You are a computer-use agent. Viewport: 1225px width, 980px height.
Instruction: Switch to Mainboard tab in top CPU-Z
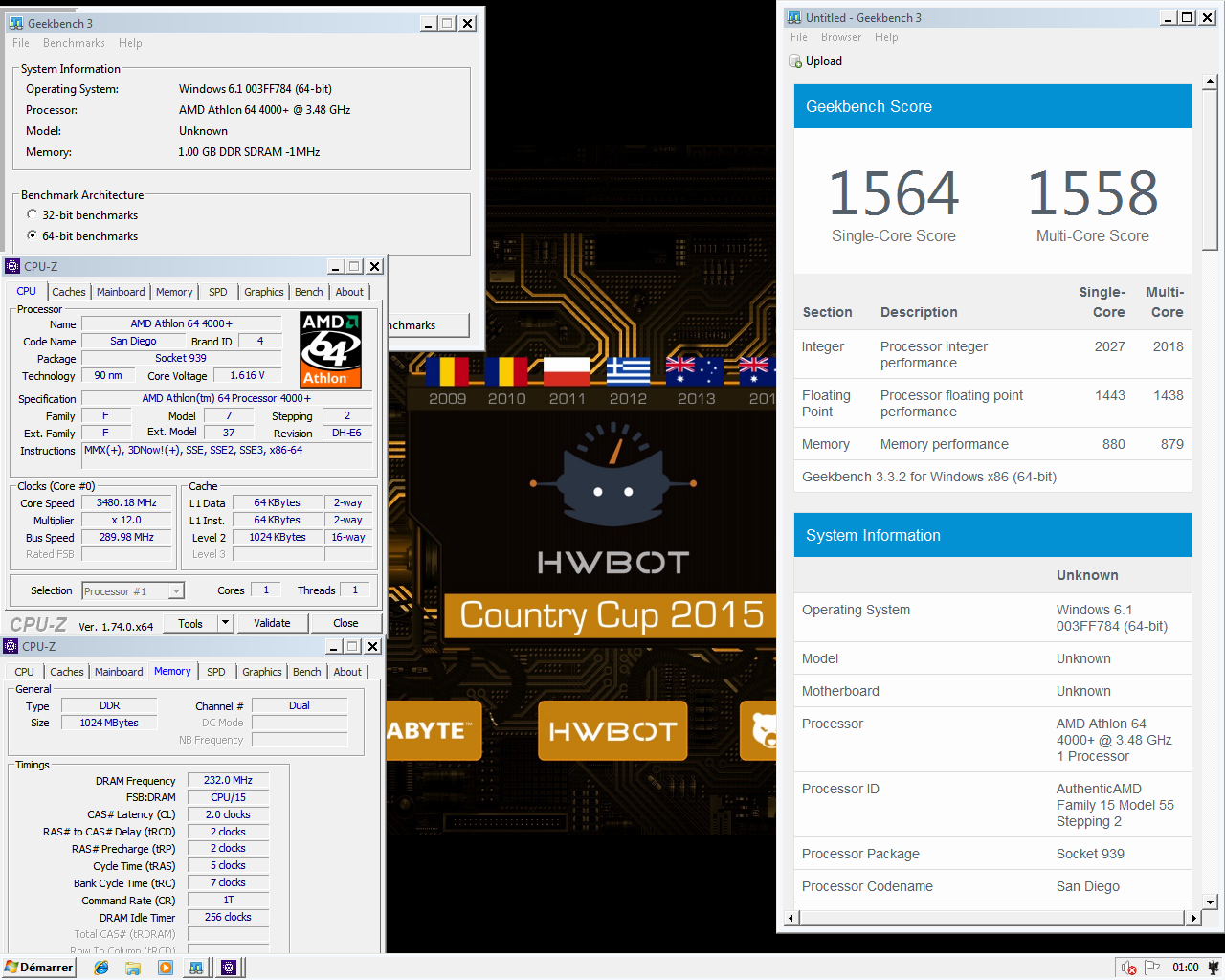(121, 292)
